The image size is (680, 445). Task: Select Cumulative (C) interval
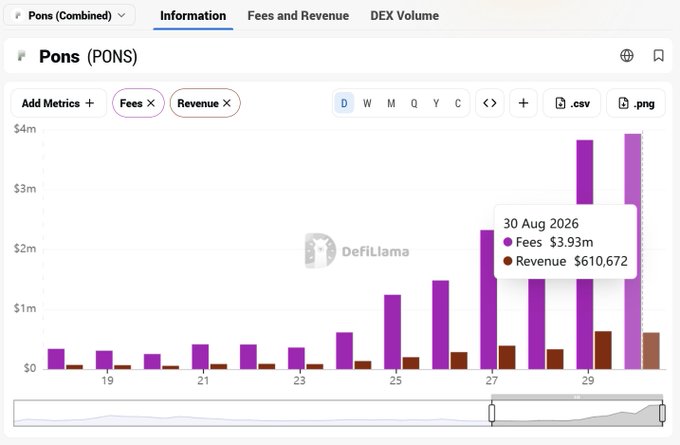click(x=458, y=103)
